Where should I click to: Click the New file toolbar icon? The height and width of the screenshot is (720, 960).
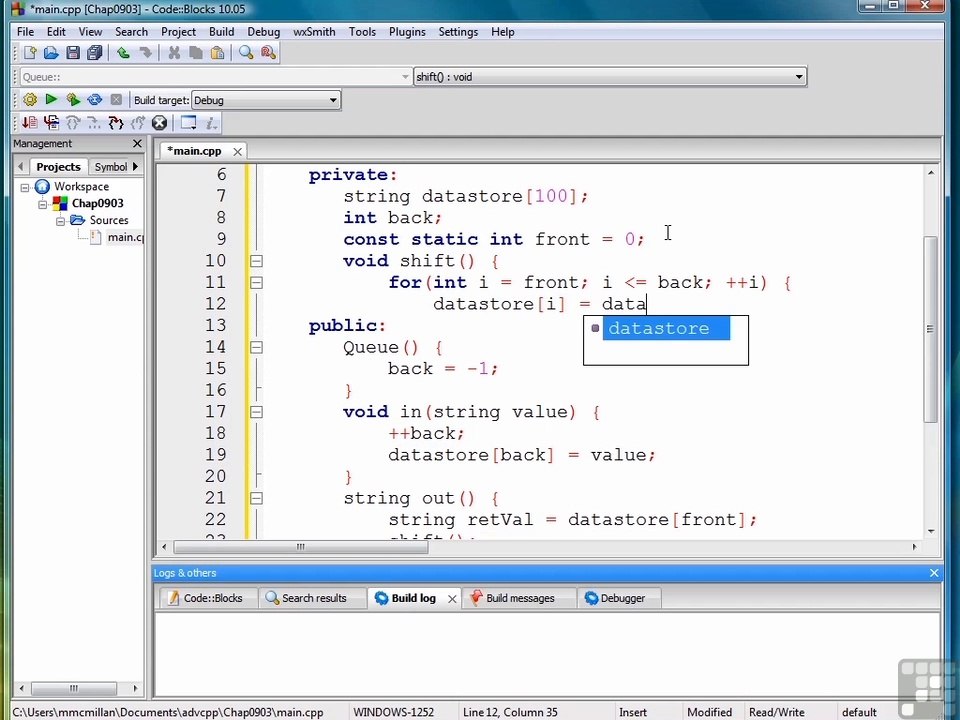(x=29, y=53)
